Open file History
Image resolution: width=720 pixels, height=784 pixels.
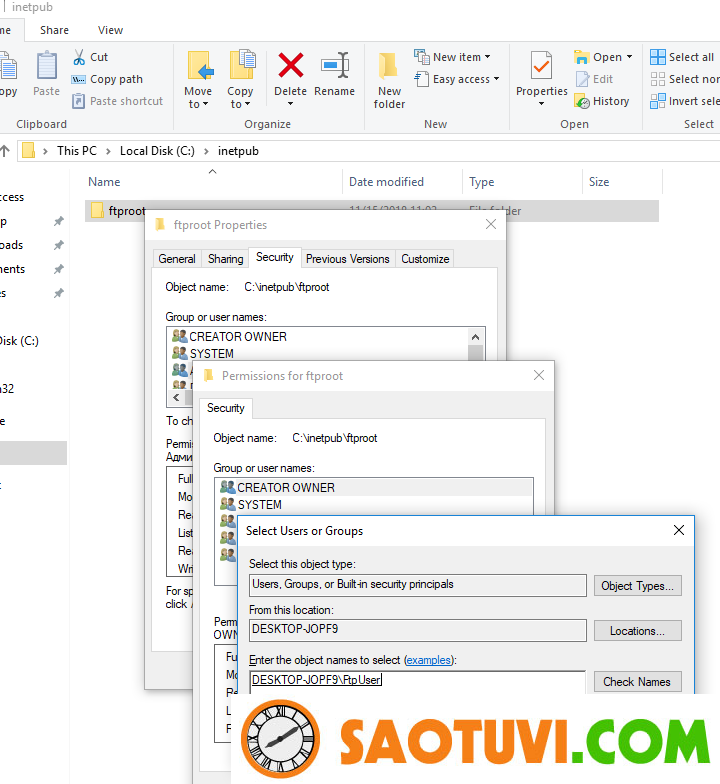602,101
